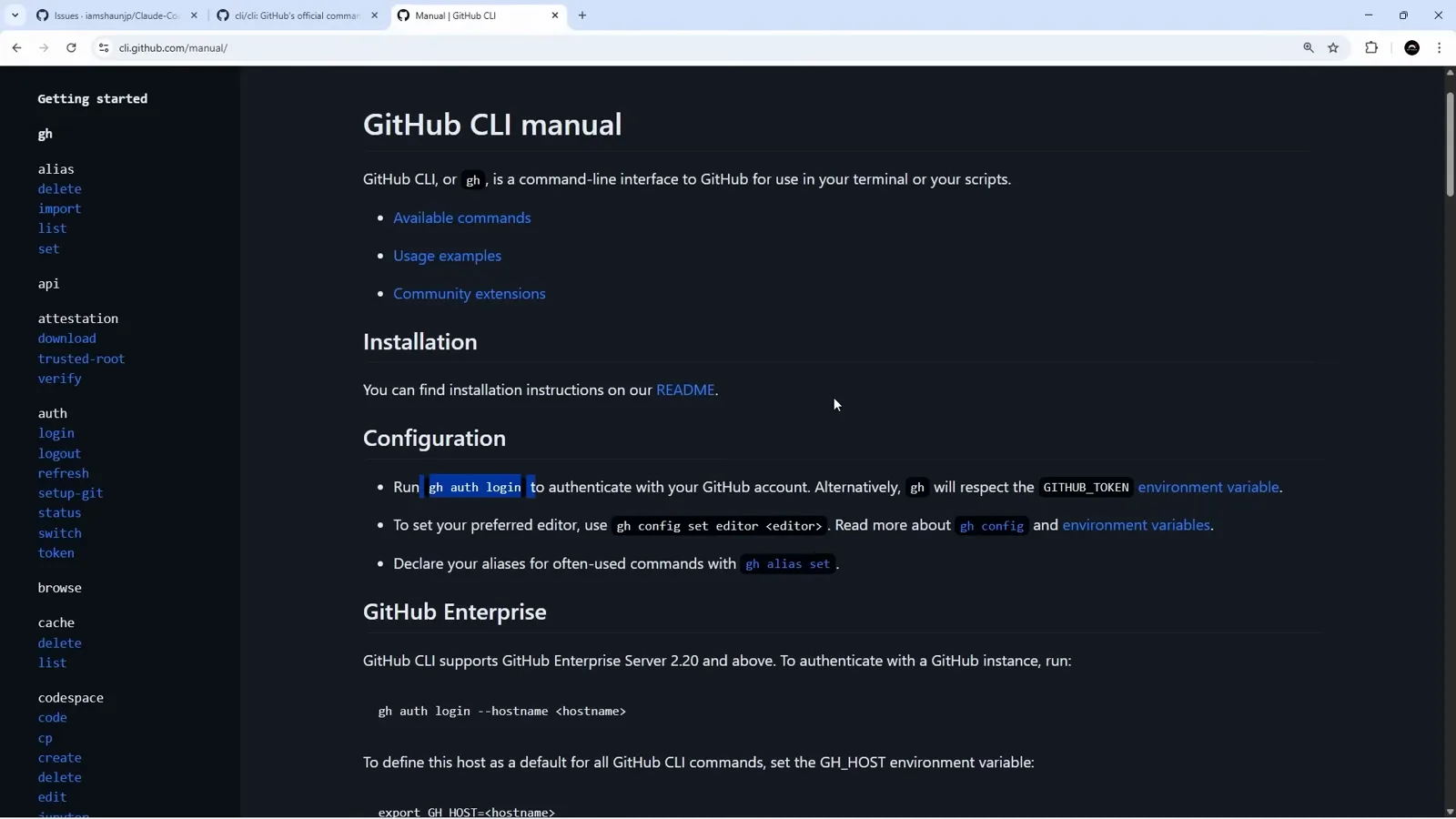The image size is (1456, 819).
Task: Open attestation trusted-root in sidebar
Action: pos(81,359)
